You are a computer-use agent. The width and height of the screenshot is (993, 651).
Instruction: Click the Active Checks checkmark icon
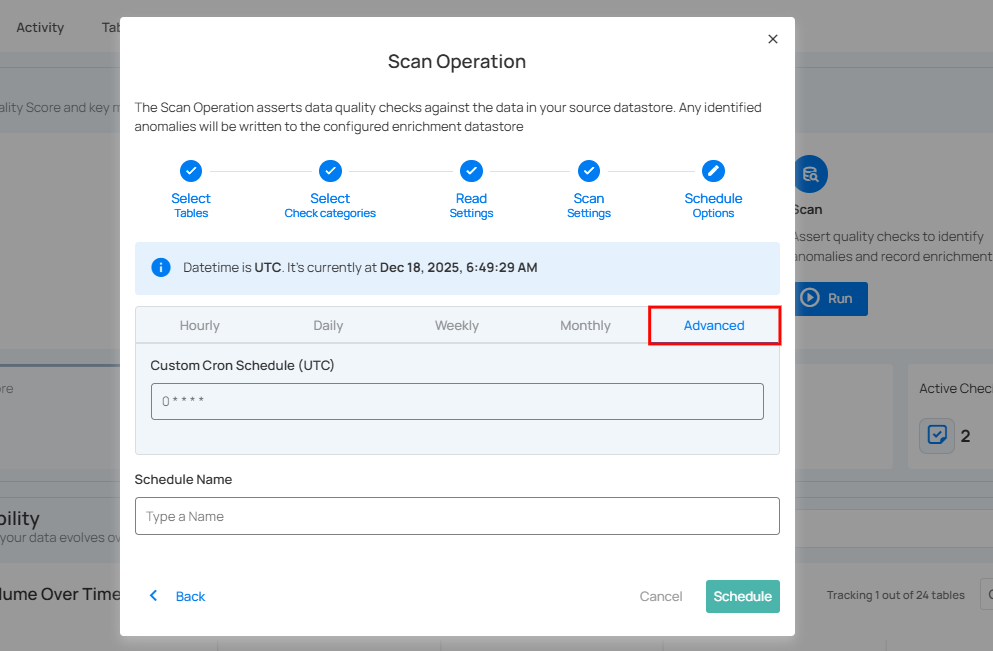[x=937, y=435]
